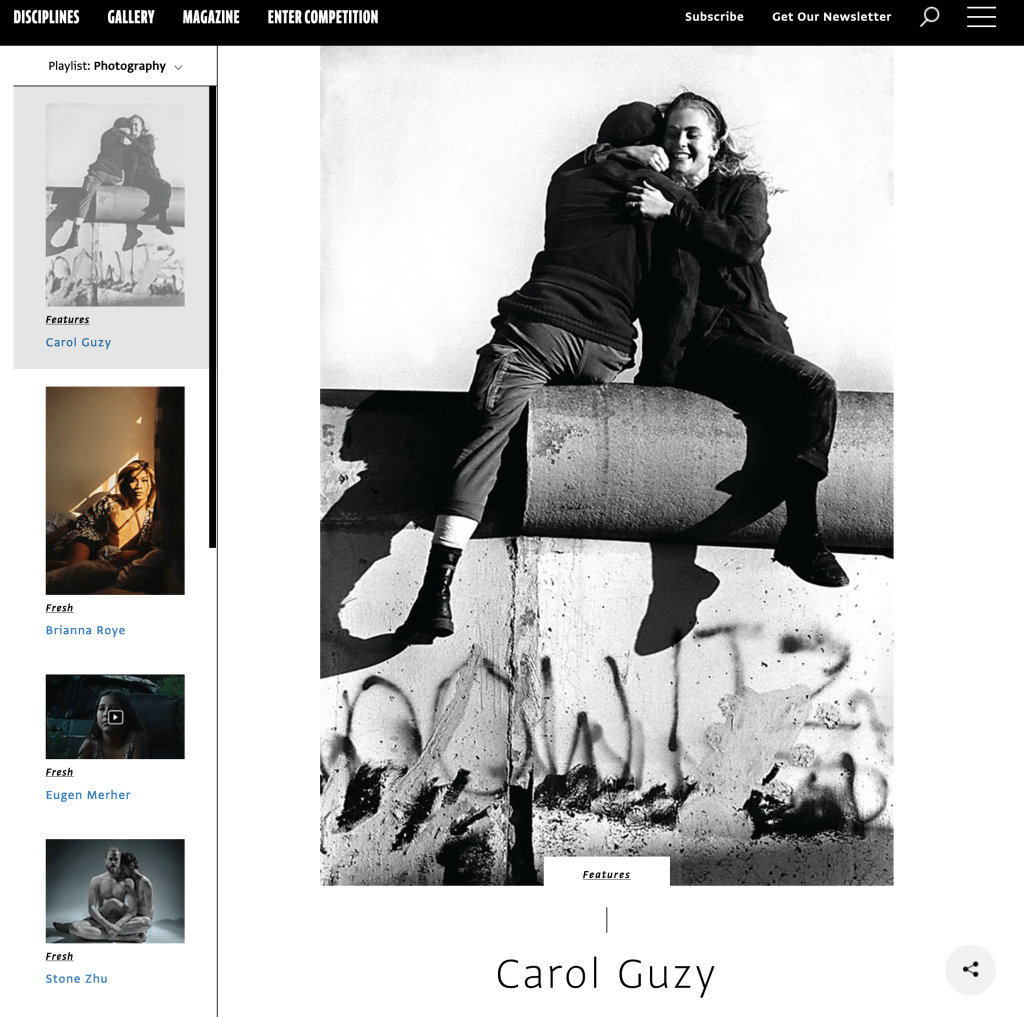Open the Magazine menu item
1024x1017 pixels.
(211, 17)
